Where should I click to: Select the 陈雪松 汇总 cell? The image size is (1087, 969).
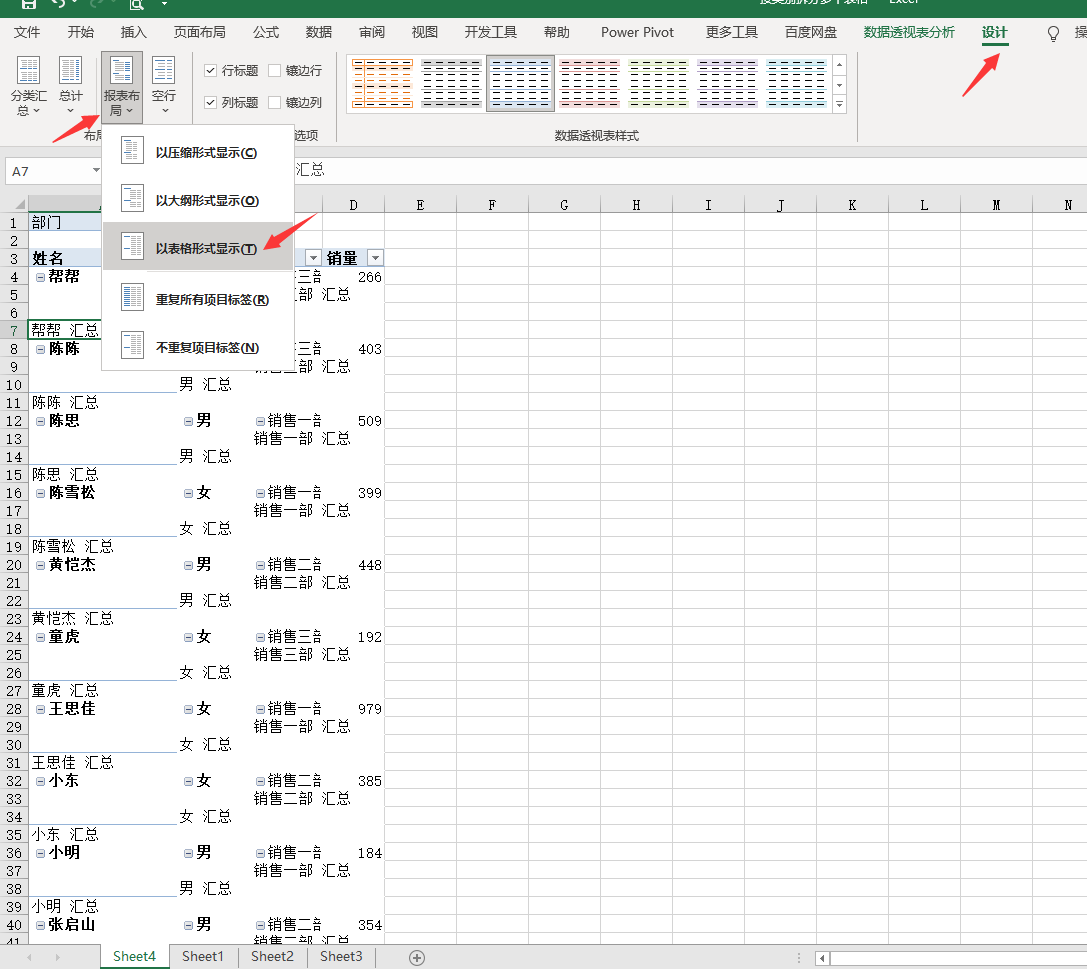103,546
